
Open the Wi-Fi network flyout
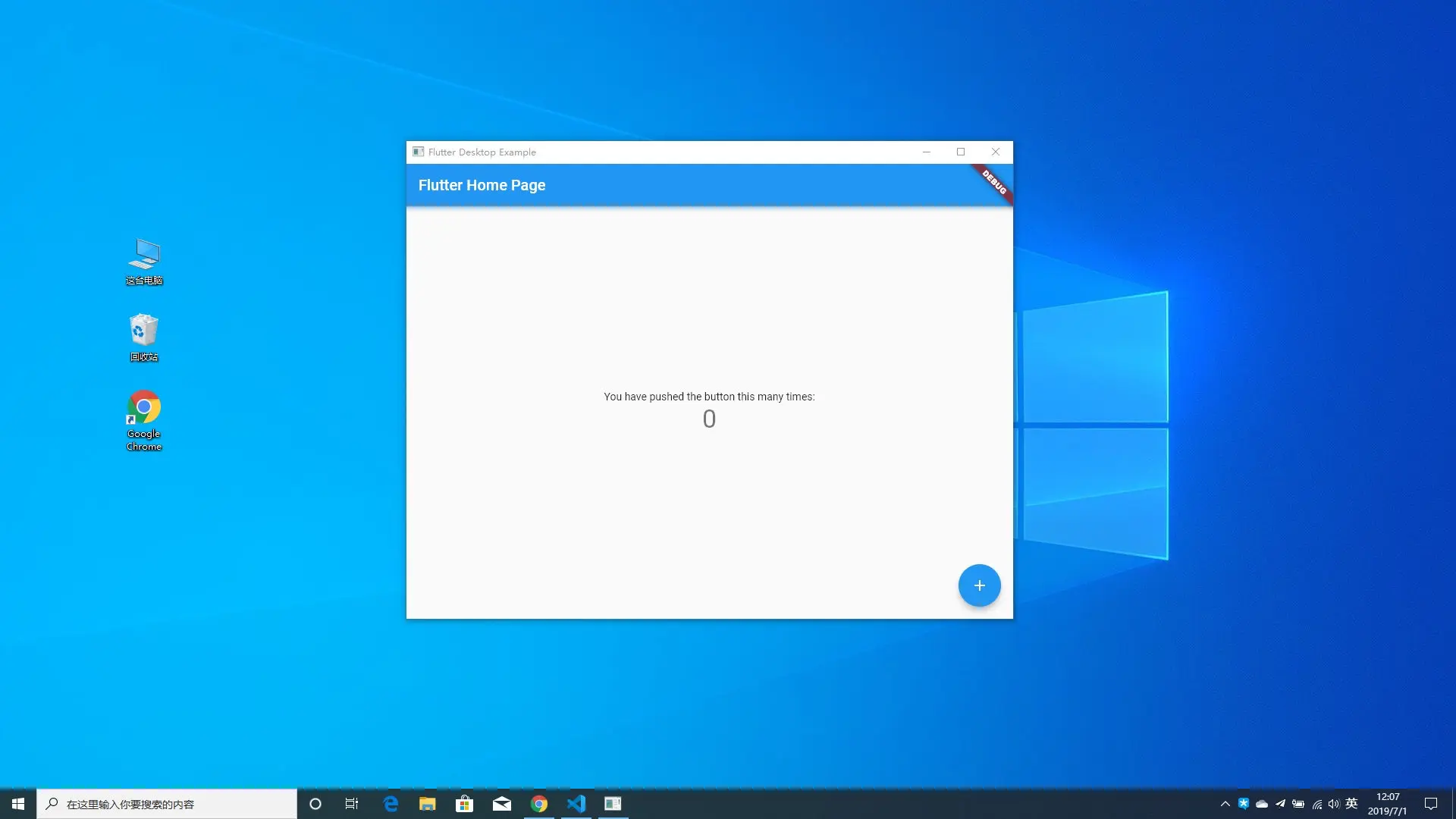click(1317, 804)
